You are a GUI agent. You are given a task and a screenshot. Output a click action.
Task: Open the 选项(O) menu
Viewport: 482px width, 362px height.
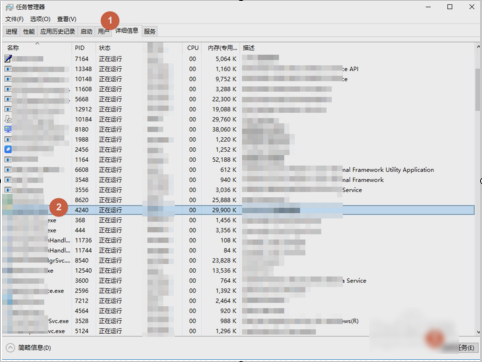pyautogui.click(x=40, y=19)
